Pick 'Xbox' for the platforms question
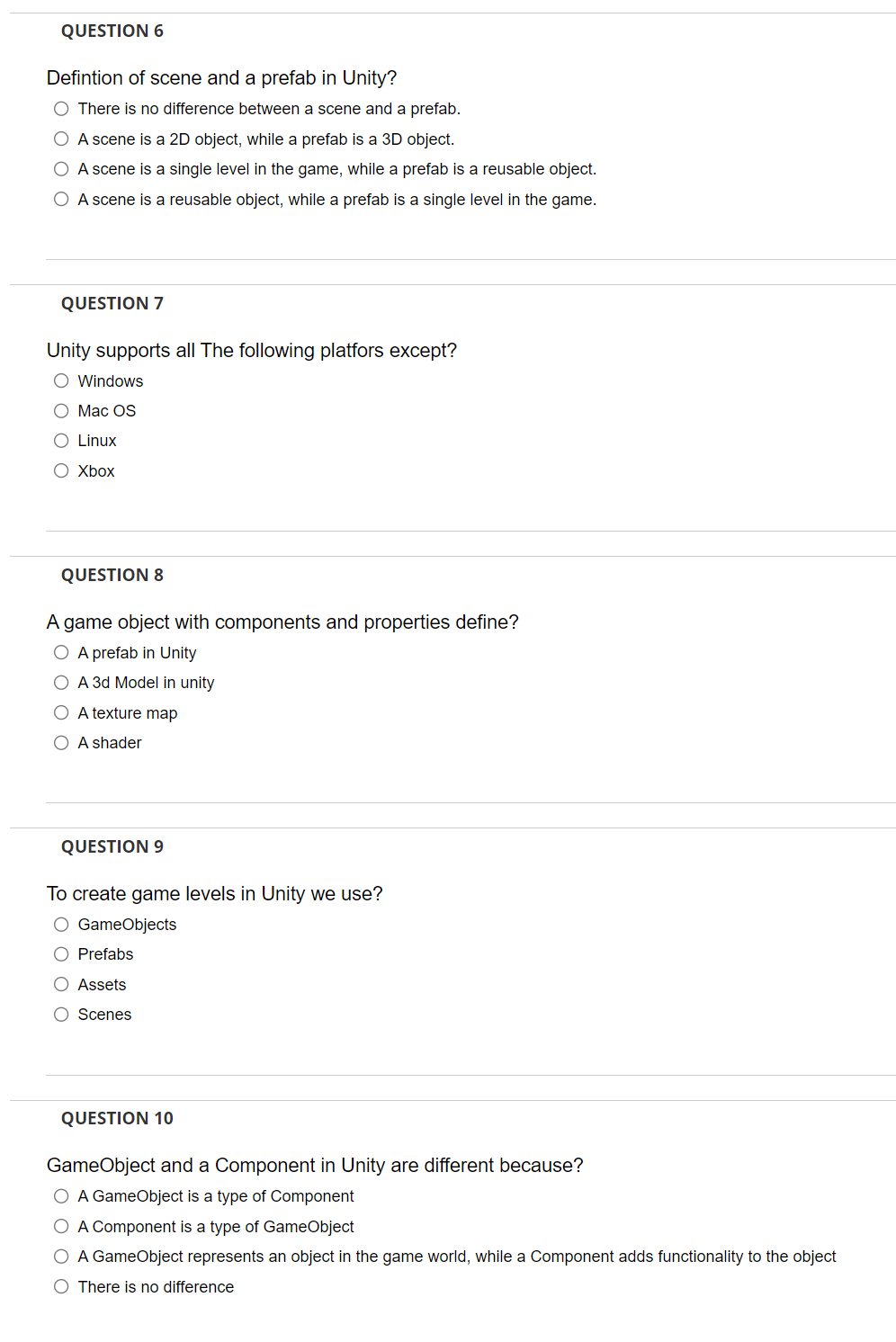Screen dimensions: 896x1342 click(x=61, y=470)
